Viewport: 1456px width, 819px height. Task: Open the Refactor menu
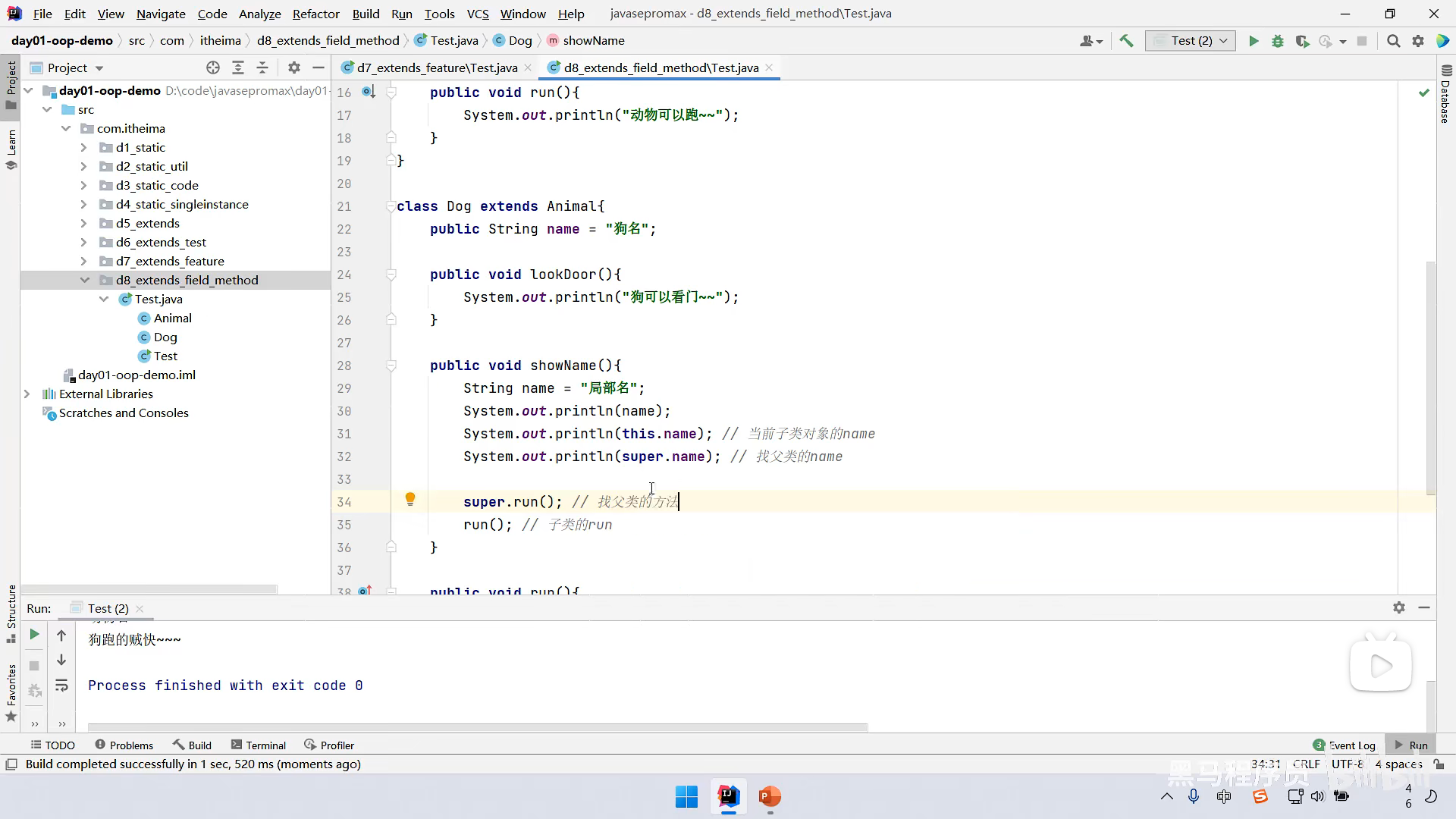(315, 14)
